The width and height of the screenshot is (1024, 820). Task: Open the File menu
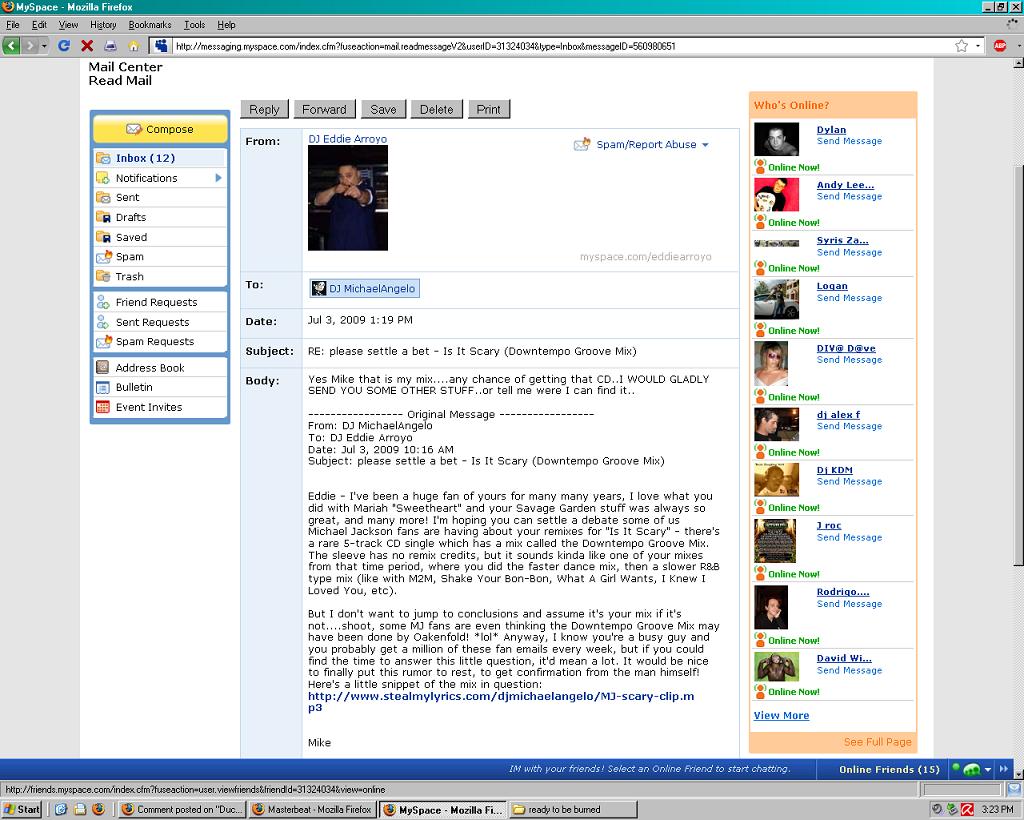click(12, 25)
